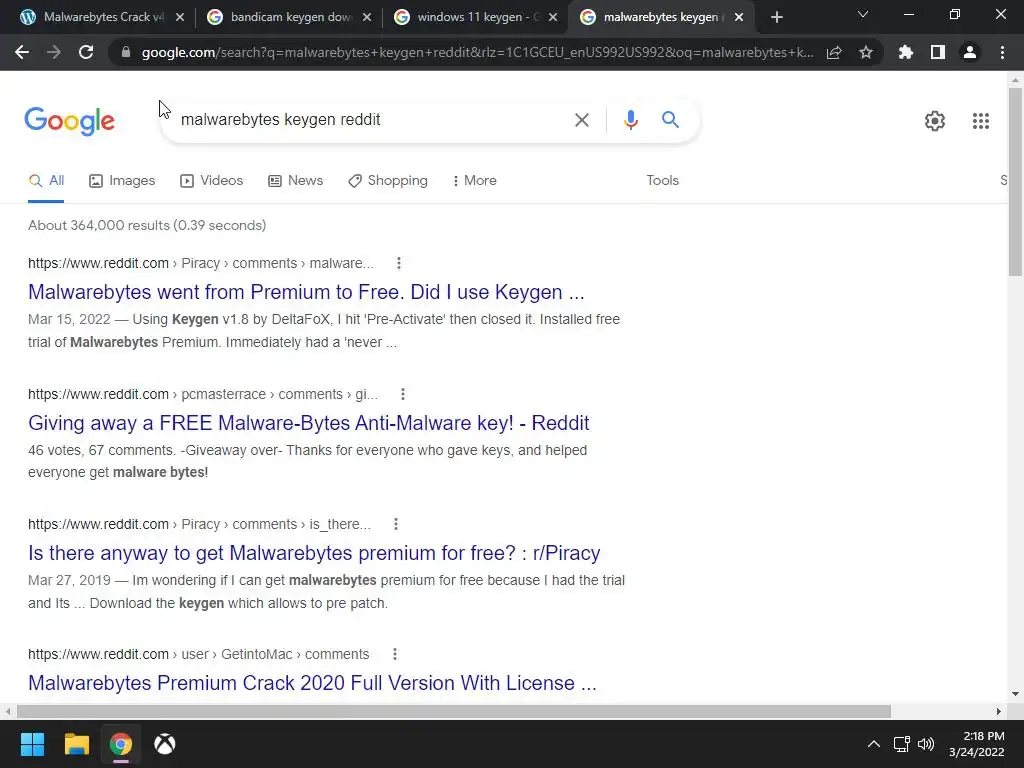This screenshot has height=768, width=1024.
Task: Select News results tab
Action: coord(295,181)
